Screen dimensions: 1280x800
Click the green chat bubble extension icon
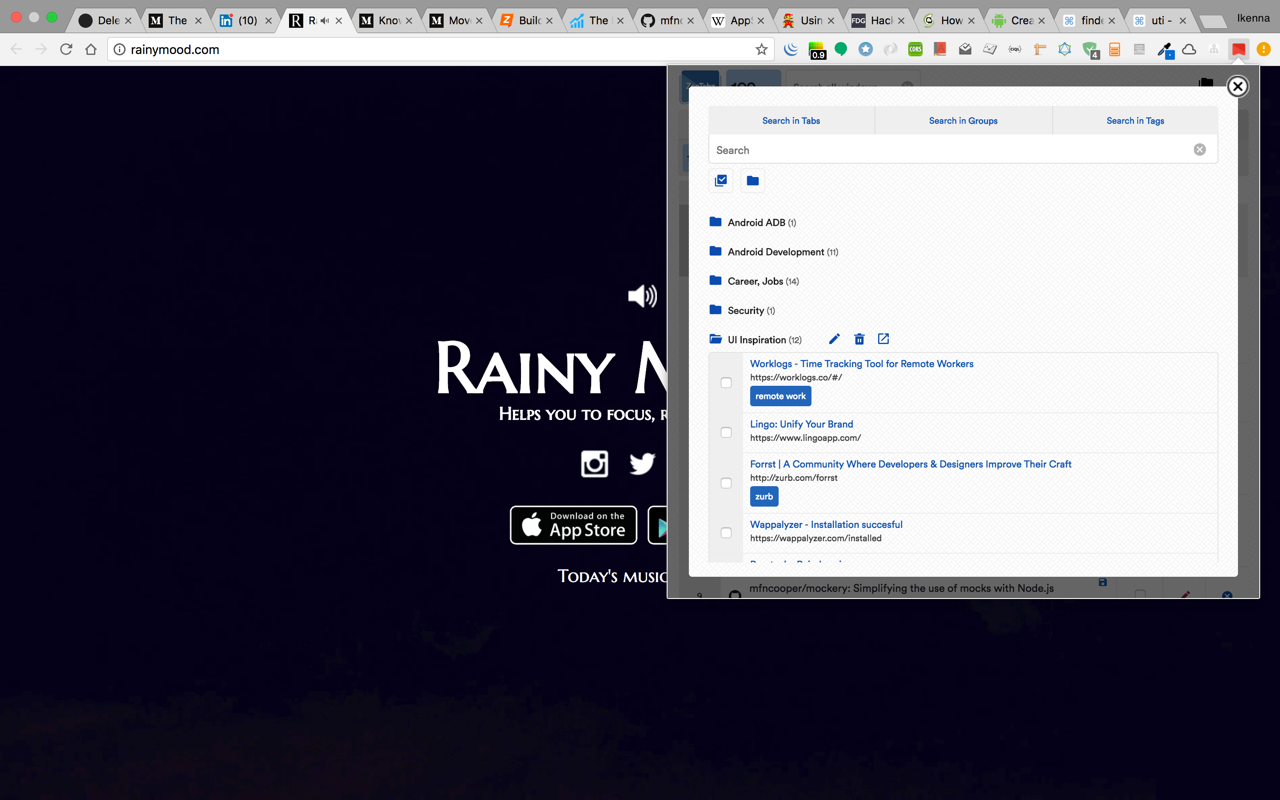841,49
